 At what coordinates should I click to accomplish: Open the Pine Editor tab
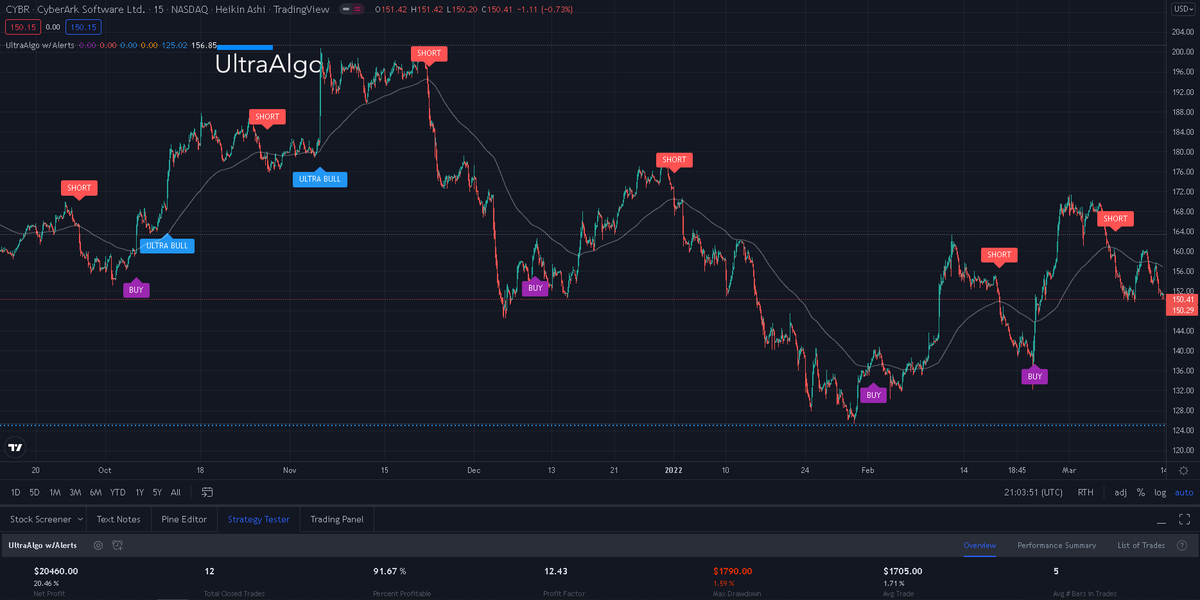(184, 519)
